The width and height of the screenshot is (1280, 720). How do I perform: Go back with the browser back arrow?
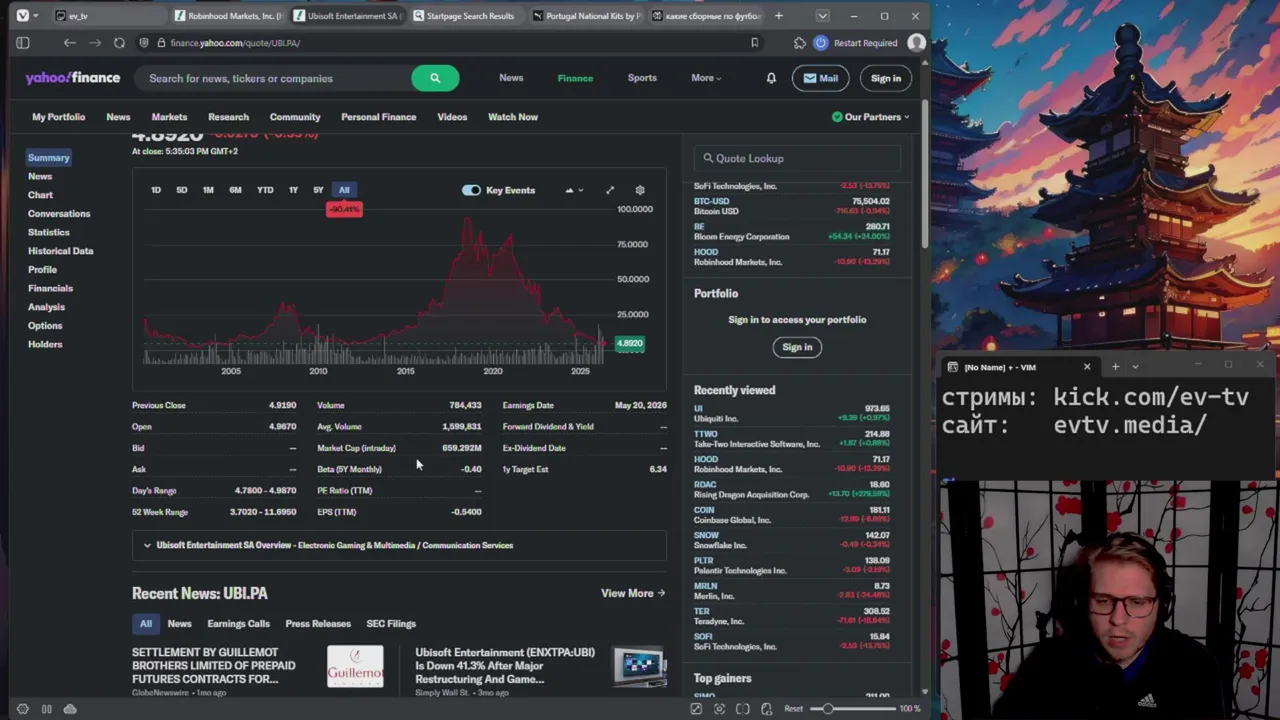(x=69, y=43)
